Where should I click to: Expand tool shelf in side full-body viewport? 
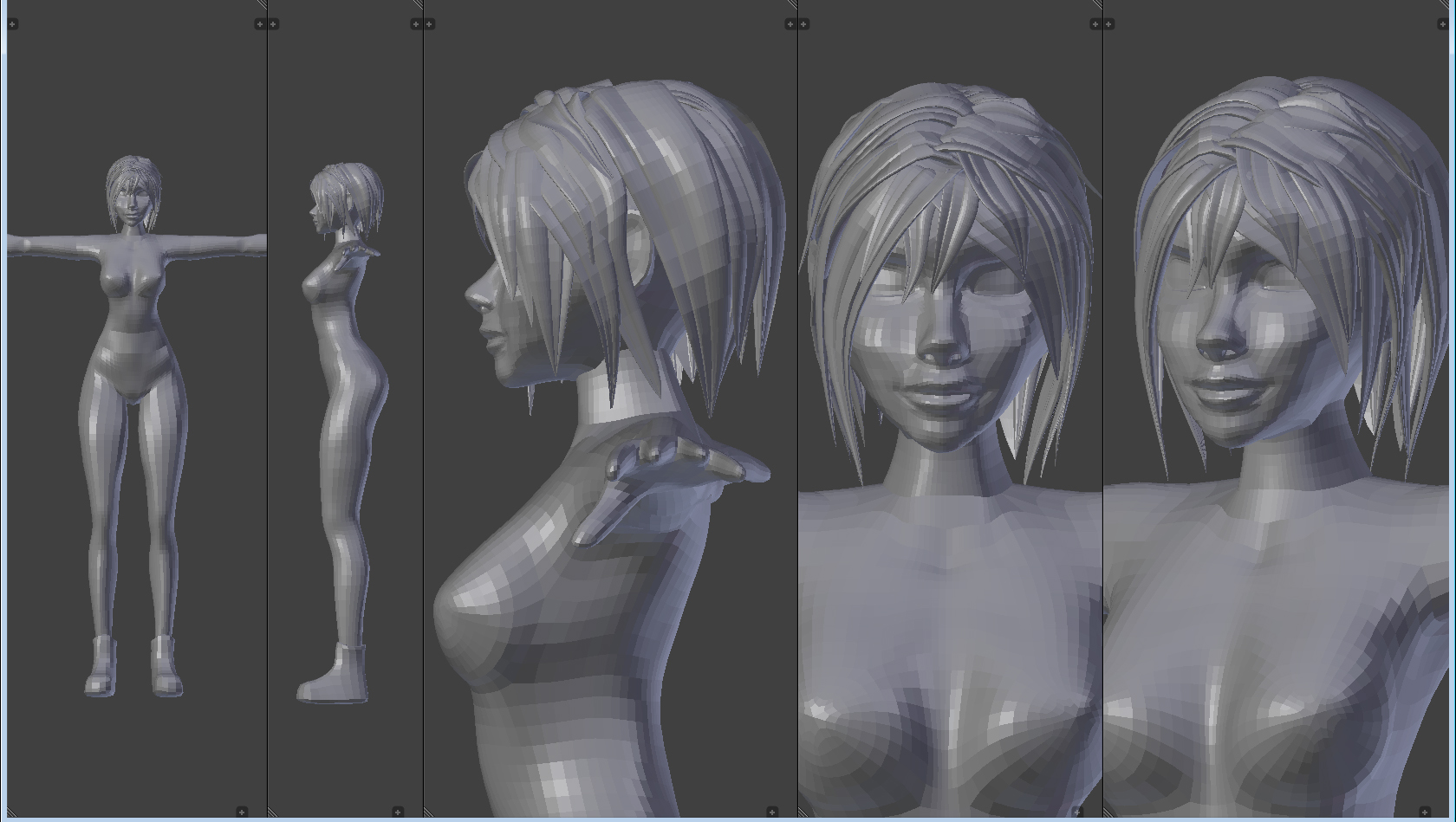(x=274, y=24)
